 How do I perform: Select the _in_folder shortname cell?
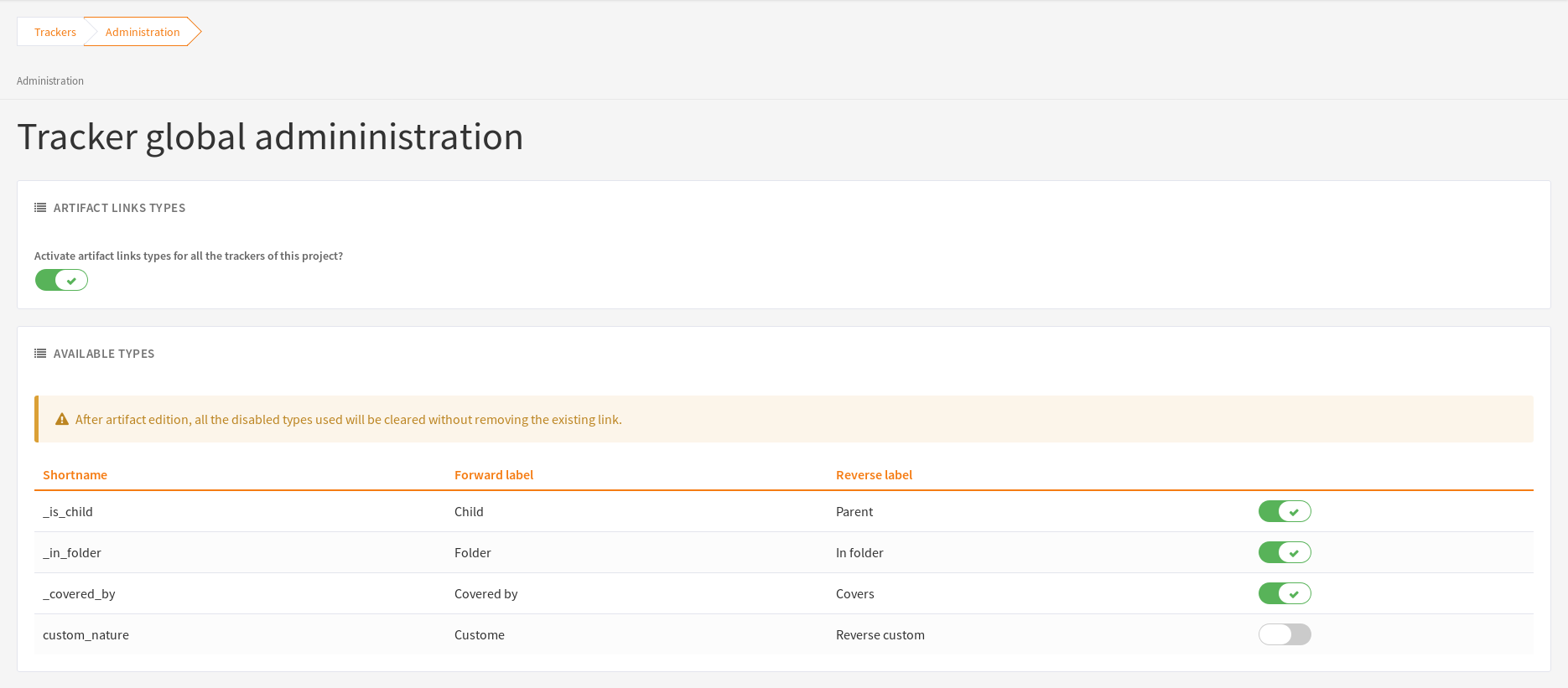[72, 553]
